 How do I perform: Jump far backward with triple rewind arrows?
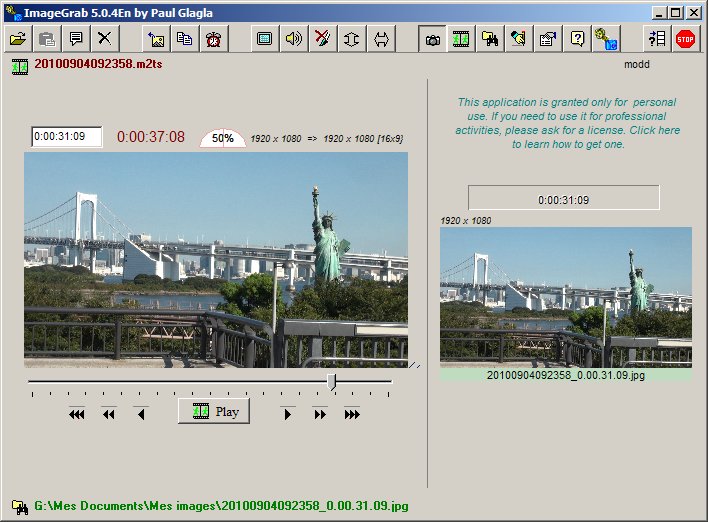[77, 414]
